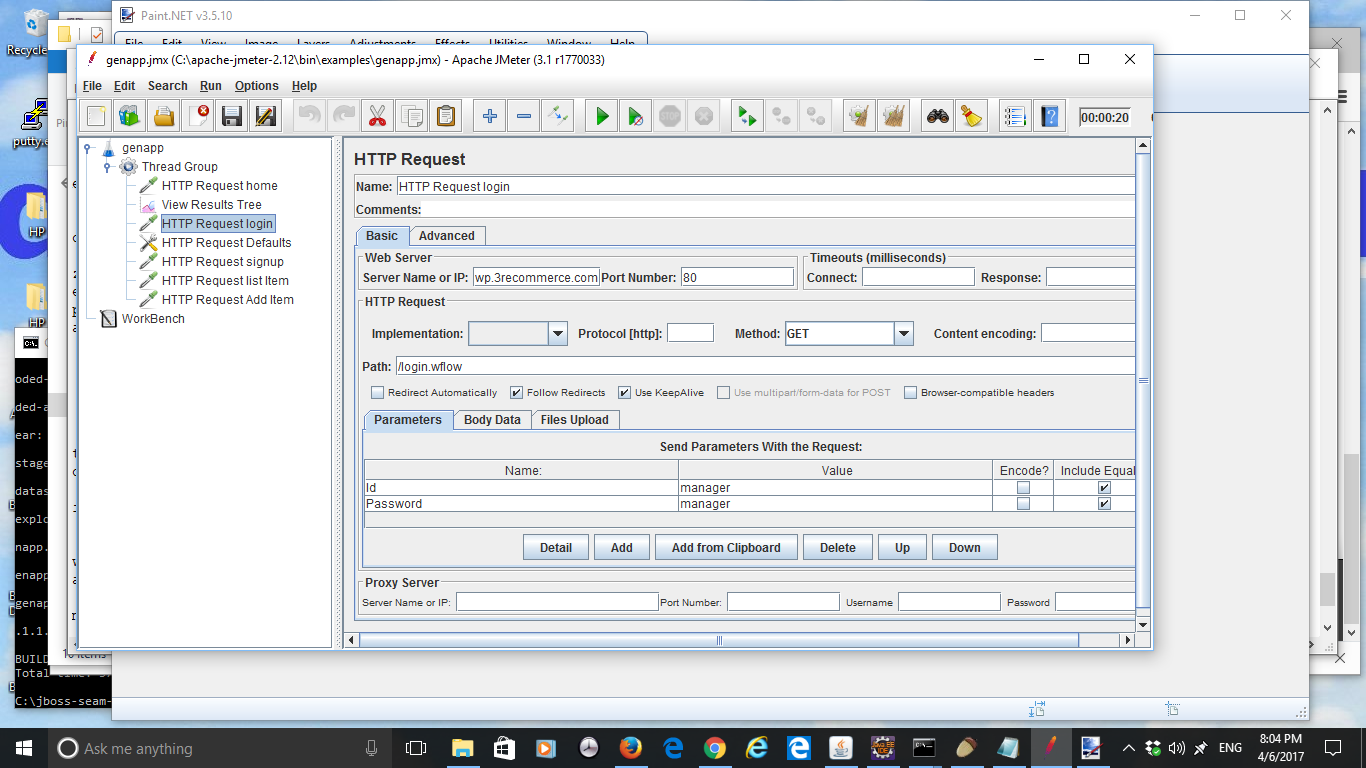Open the help book icon
1366x768 pixels.
click(x=1050, y=116)
